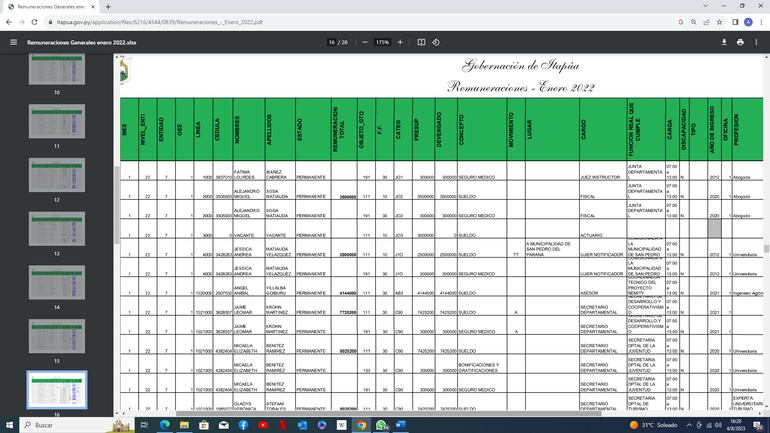Click the APELLIDOS column header
This screenshot has height=433, width=770.
[x=280, y=129]
